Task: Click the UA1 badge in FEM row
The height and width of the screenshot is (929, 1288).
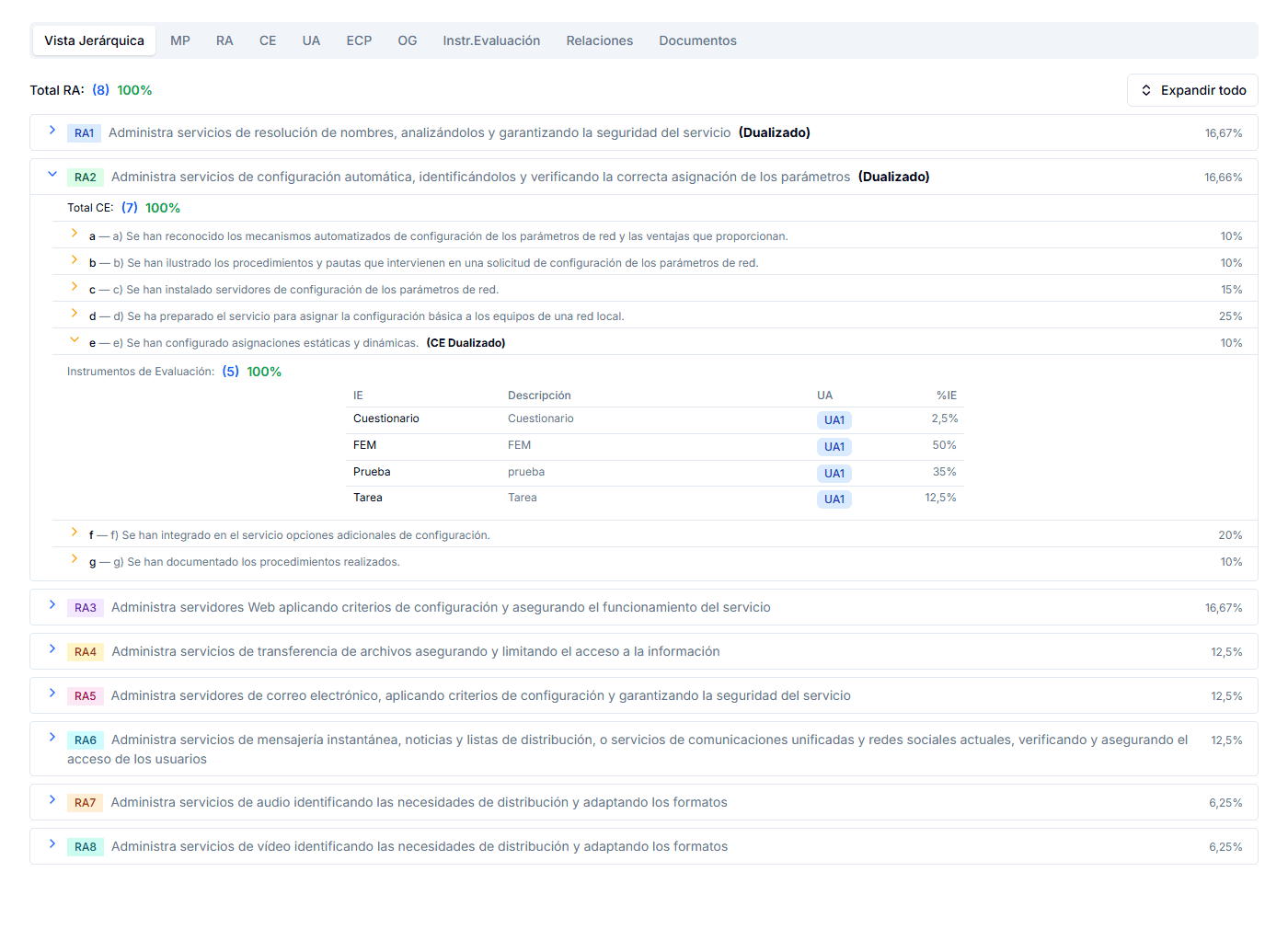Action: pos(834,447)
